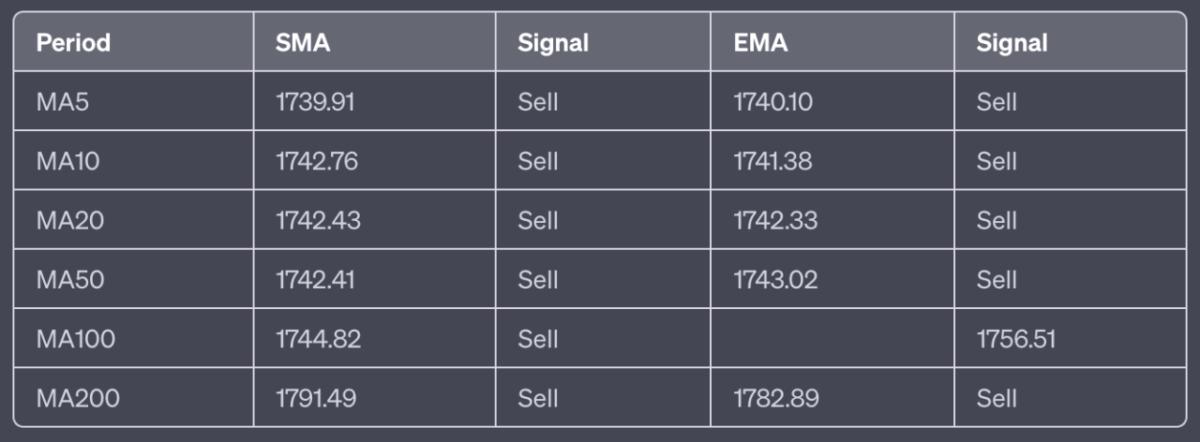This screenshot has height=442, width=1200.
Task: Click the EMA value 1782.89
Action: pyautogui.click(x=775, y=398)
